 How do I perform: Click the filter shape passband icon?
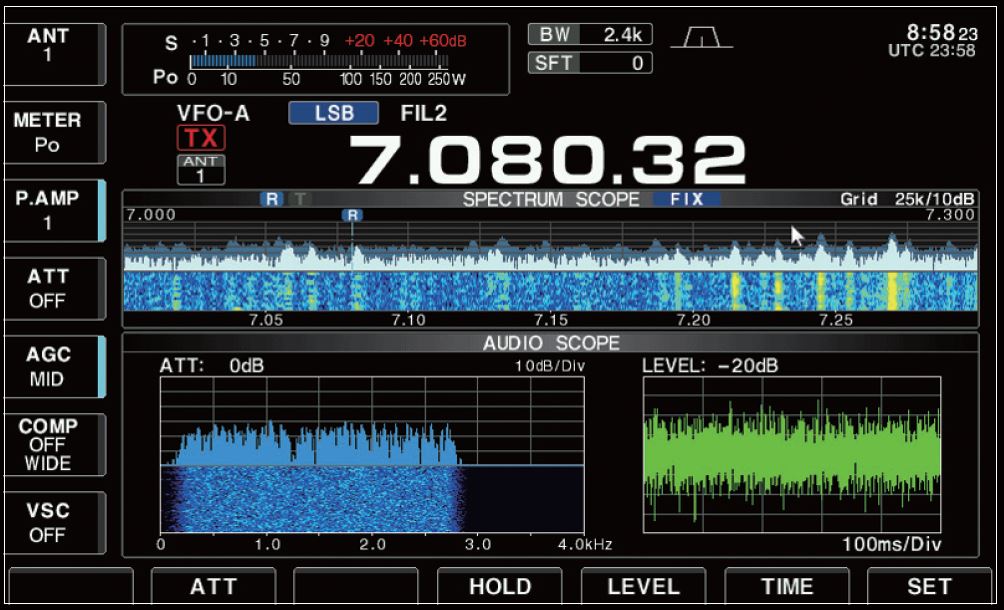[701, 37]
